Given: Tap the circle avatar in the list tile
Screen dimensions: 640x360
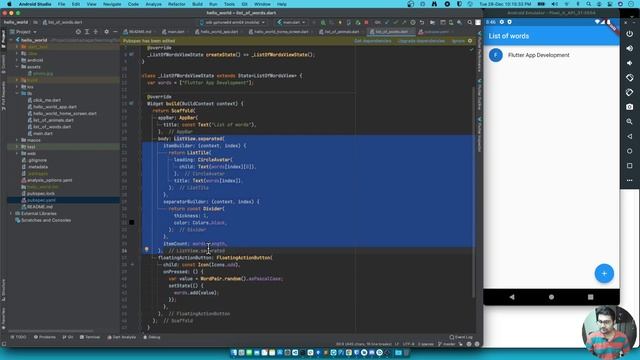Looking at the screenshot, I should click(496, 55).
